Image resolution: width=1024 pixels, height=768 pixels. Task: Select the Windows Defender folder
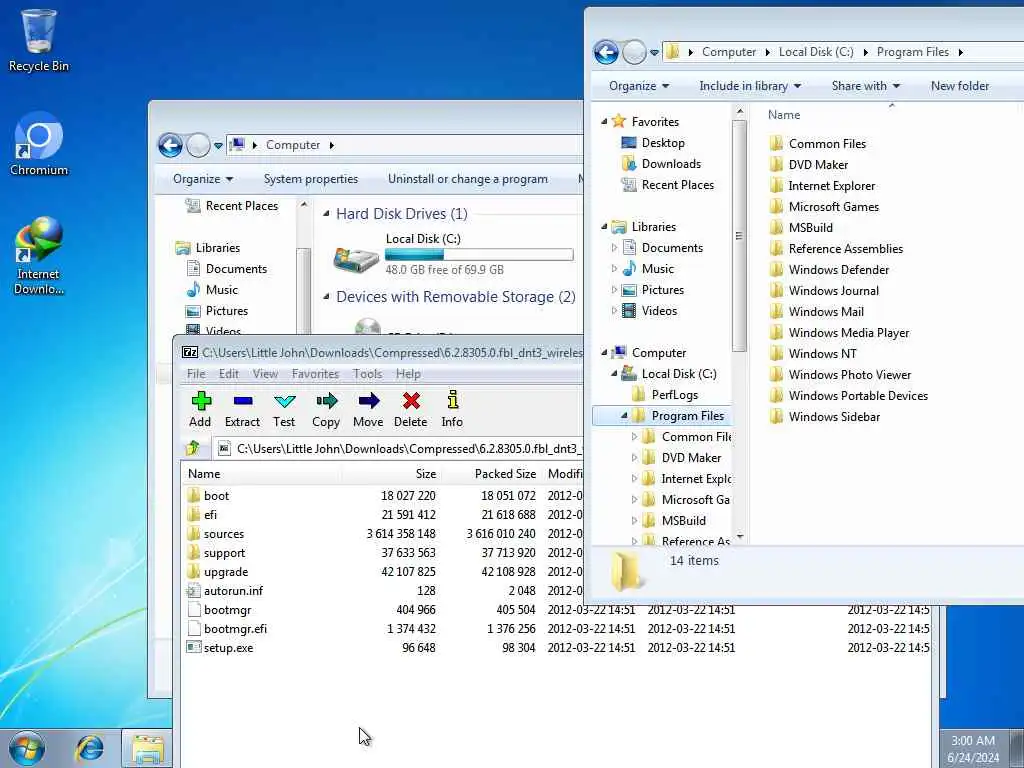pos(829,270)
